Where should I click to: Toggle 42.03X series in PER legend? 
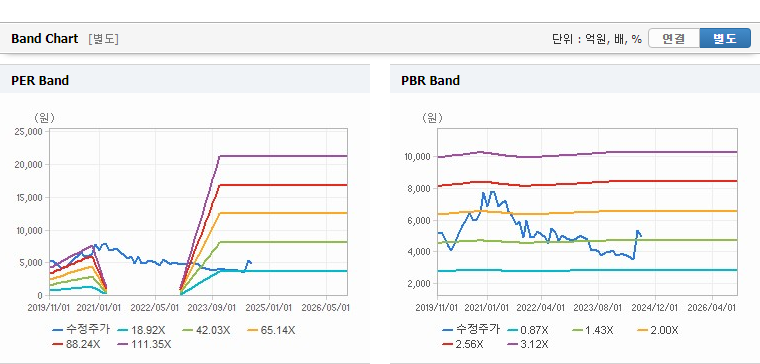point(206,330)
